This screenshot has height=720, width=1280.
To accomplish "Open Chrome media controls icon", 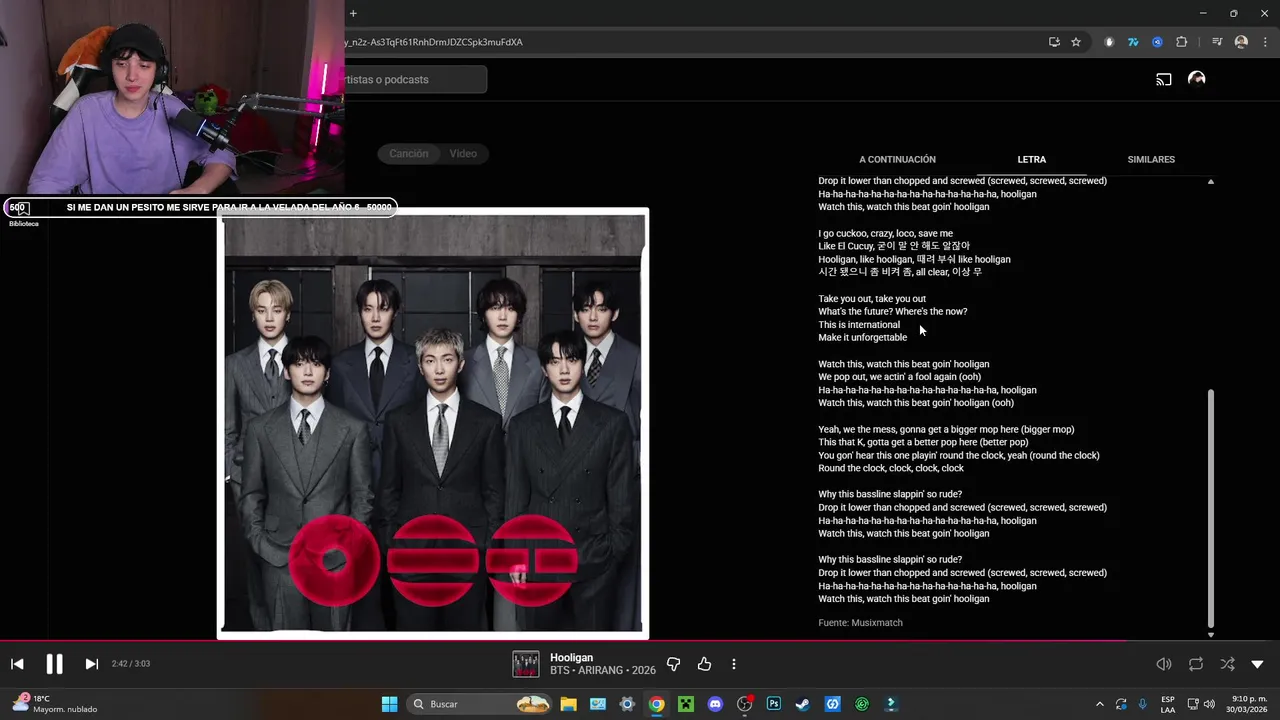I will (x=1217, y=42).
